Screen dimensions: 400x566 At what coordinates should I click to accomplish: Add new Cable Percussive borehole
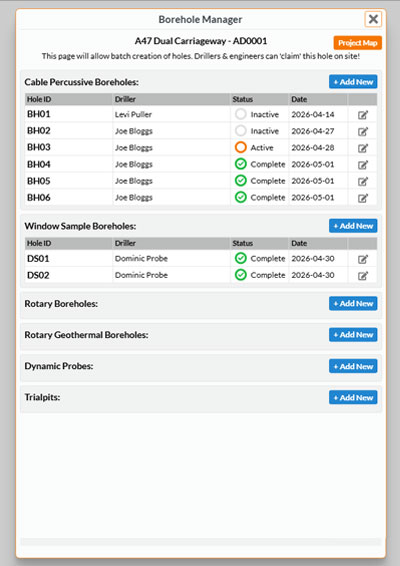(353, 82)
